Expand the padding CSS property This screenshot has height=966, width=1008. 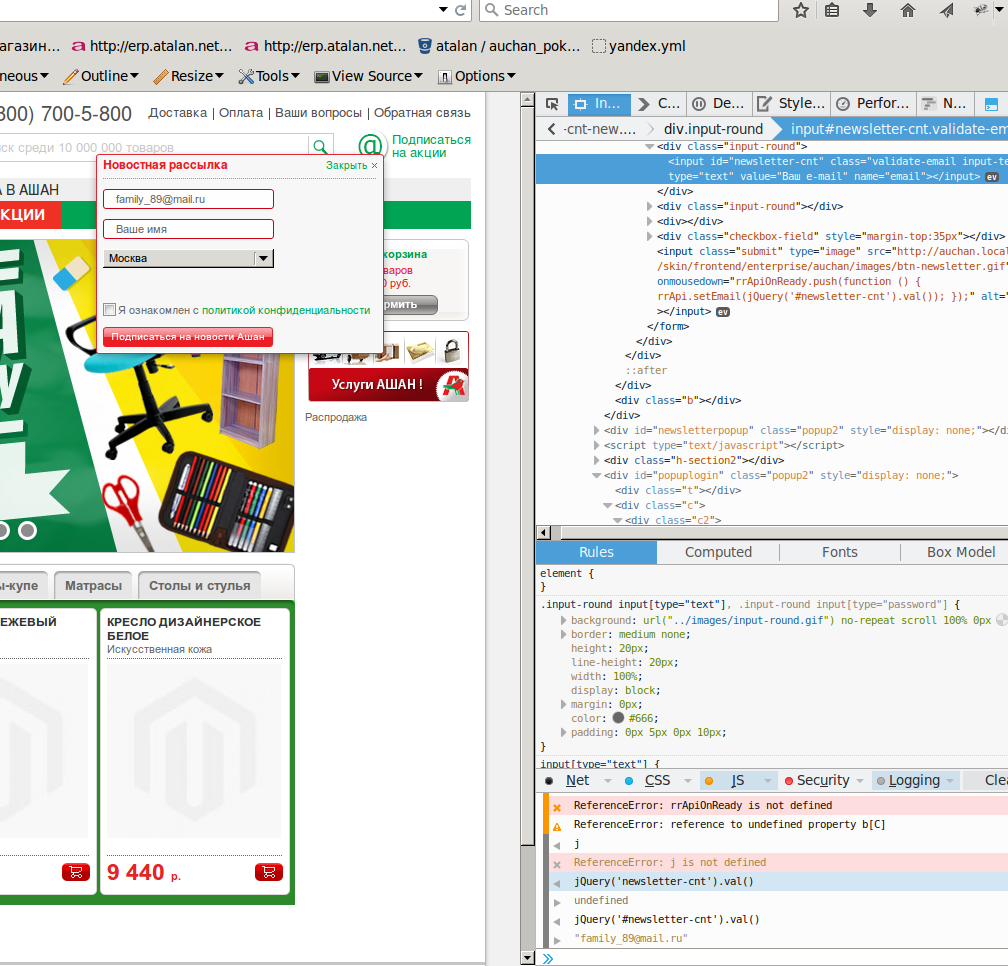click(x=563, y=733)
